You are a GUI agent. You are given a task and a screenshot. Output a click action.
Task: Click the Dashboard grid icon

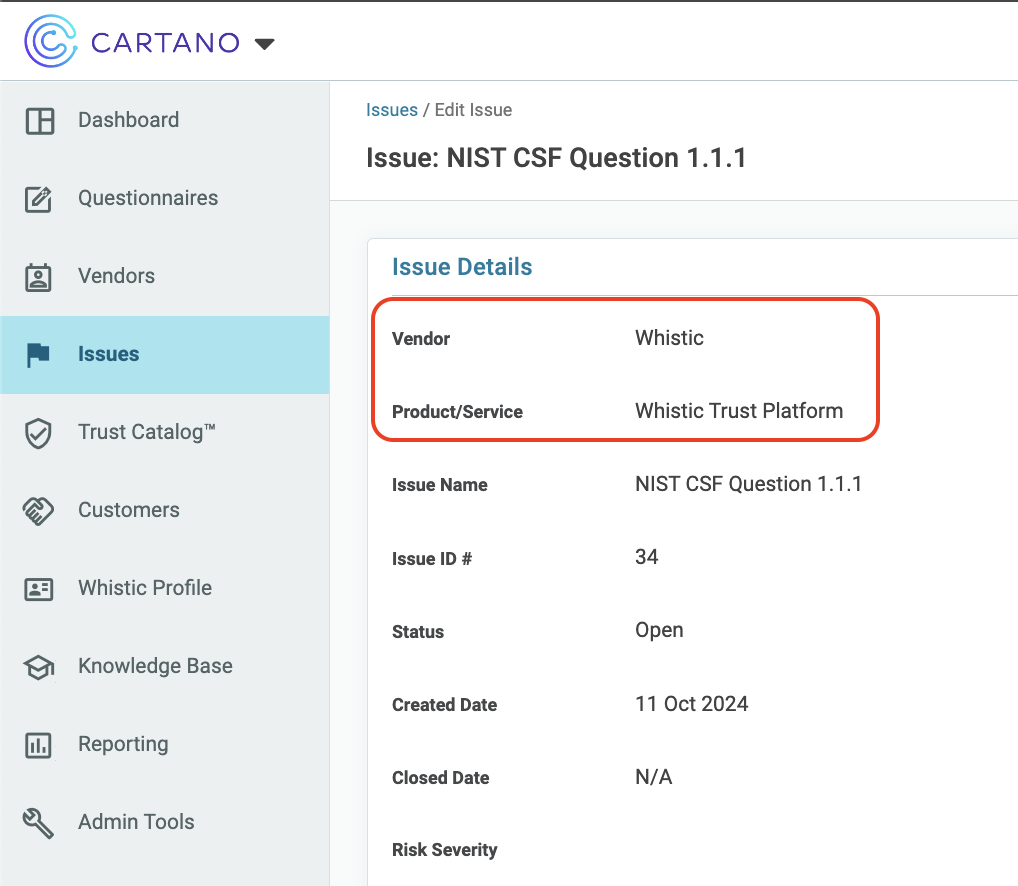40,121
